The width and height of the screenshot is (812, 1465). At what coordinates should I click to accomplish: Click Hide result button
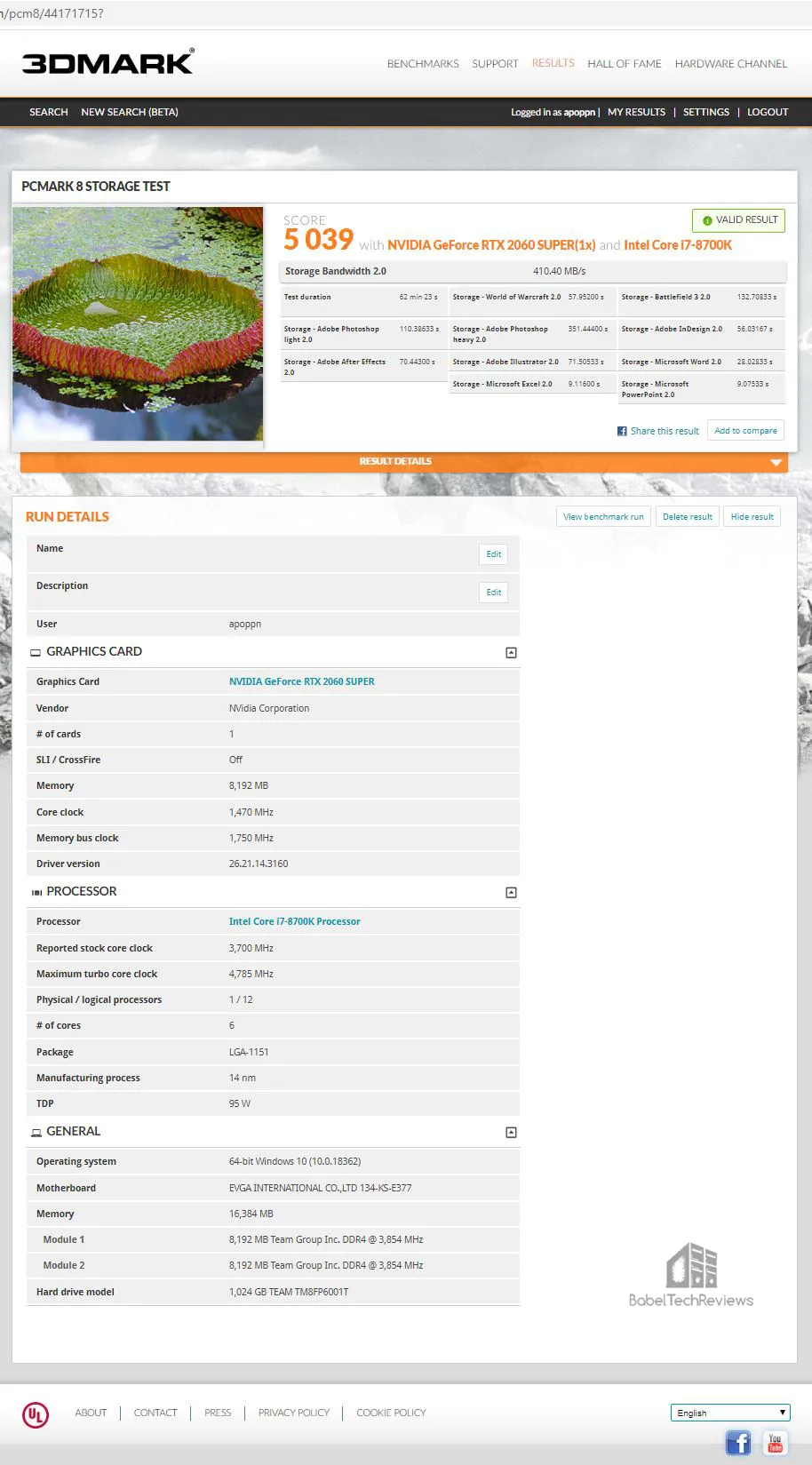(752, 517)
